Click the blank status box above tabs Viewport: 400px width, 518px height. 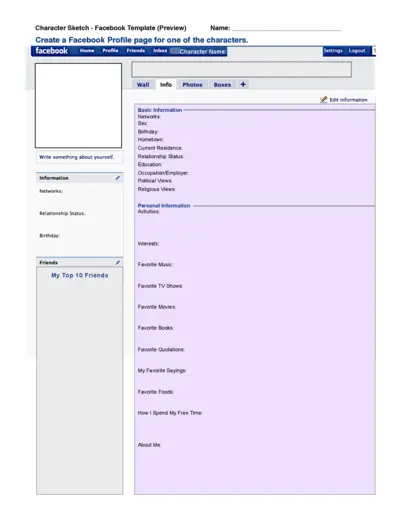click(x=241, y=69)
